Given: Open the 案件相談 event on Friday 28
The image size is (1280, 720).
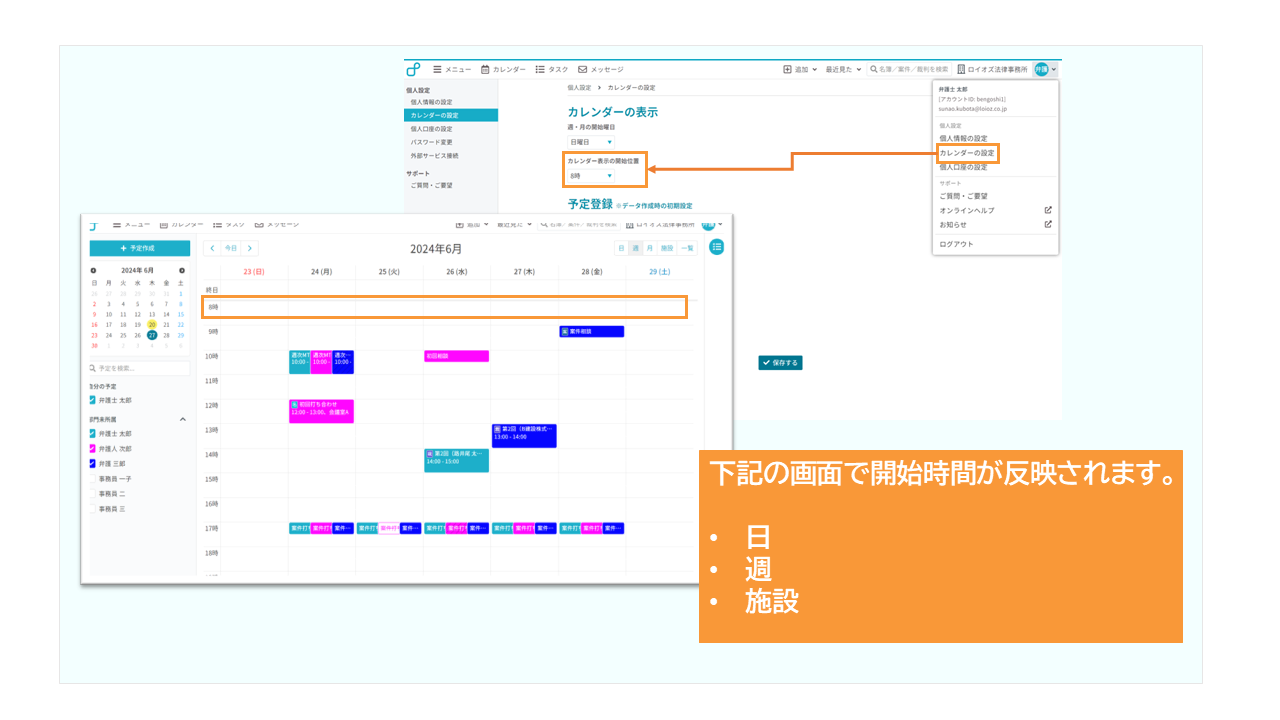Looking at the screenshot, I should [x=592, y=331].
